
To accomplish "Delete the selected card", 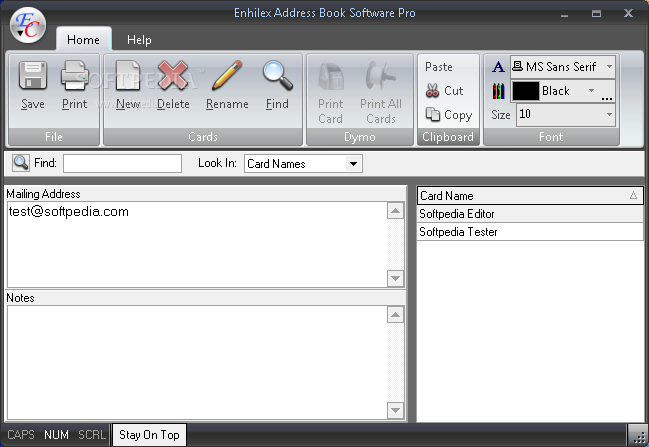I will pos(173,85).
